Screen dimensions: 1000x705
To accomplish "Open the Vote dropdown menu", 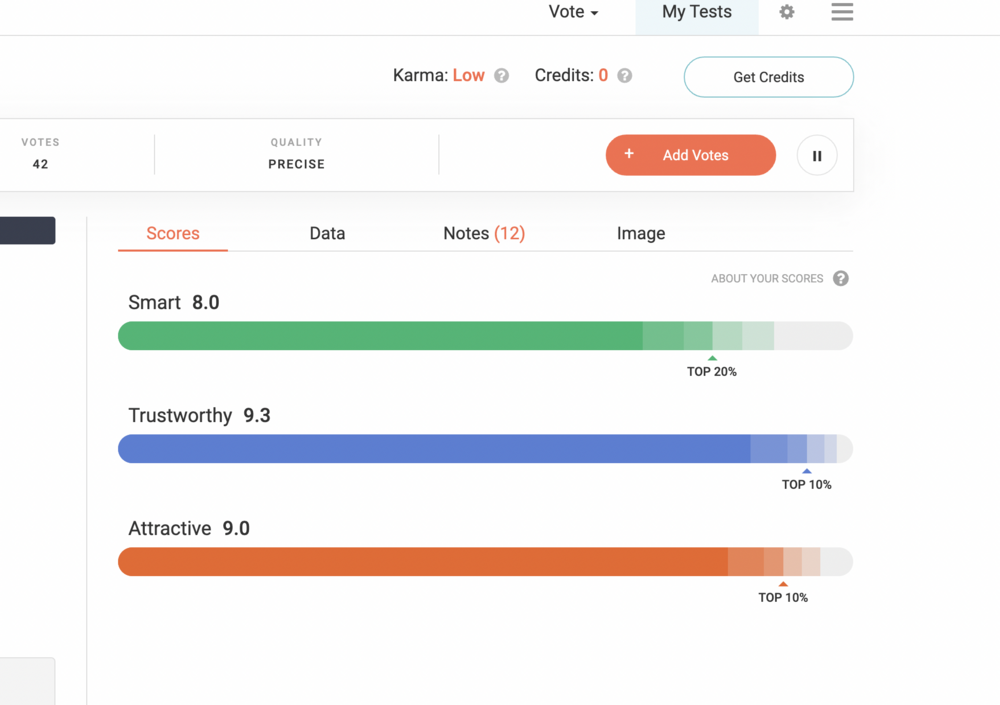I will (573, 11).
